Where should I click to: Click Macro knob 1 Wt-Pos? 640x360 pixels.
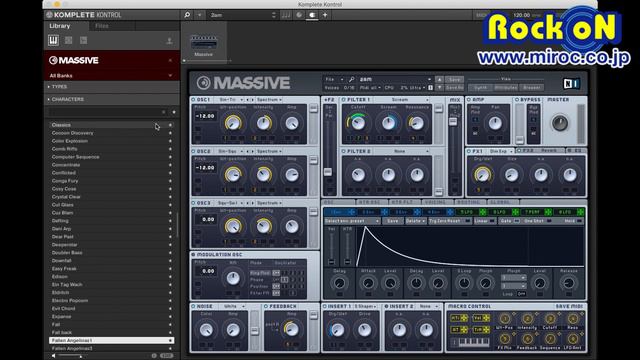(x=504, y=319)
